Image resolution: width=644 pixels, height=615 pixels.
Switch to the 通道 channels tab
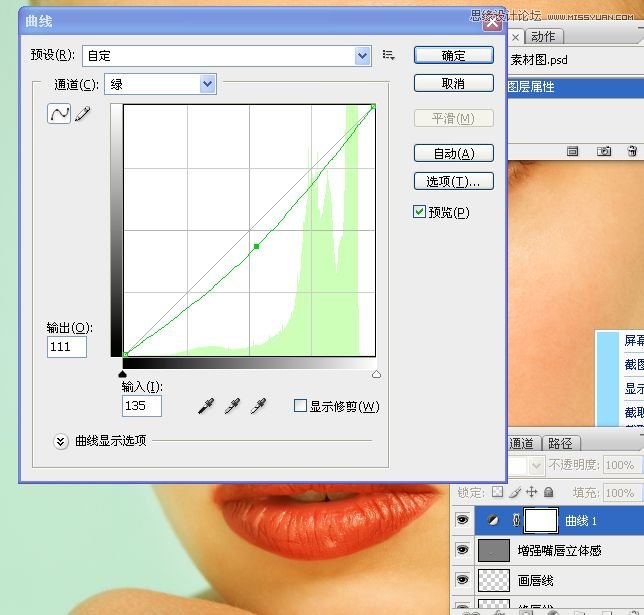(521, 443)
